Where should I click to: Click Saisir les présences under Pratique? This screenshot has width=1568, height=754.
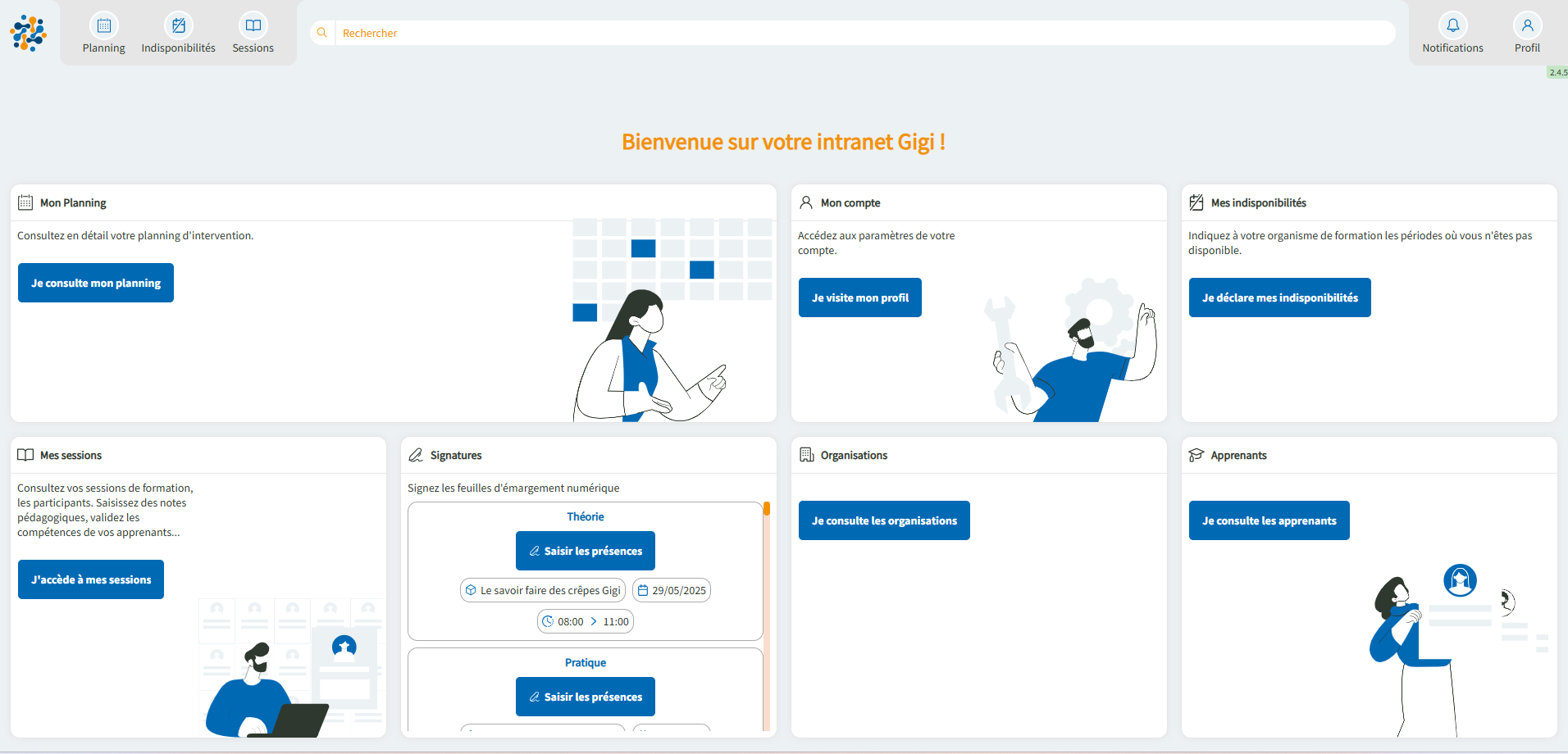point(586,697)
